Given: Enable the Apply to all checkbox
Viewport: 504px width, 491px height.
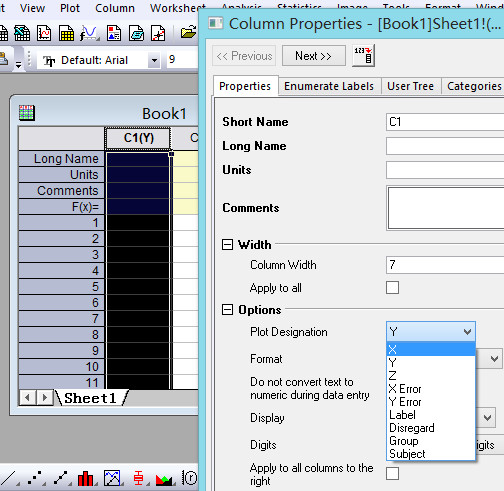Looking at the screenshot, I should 392,287.
